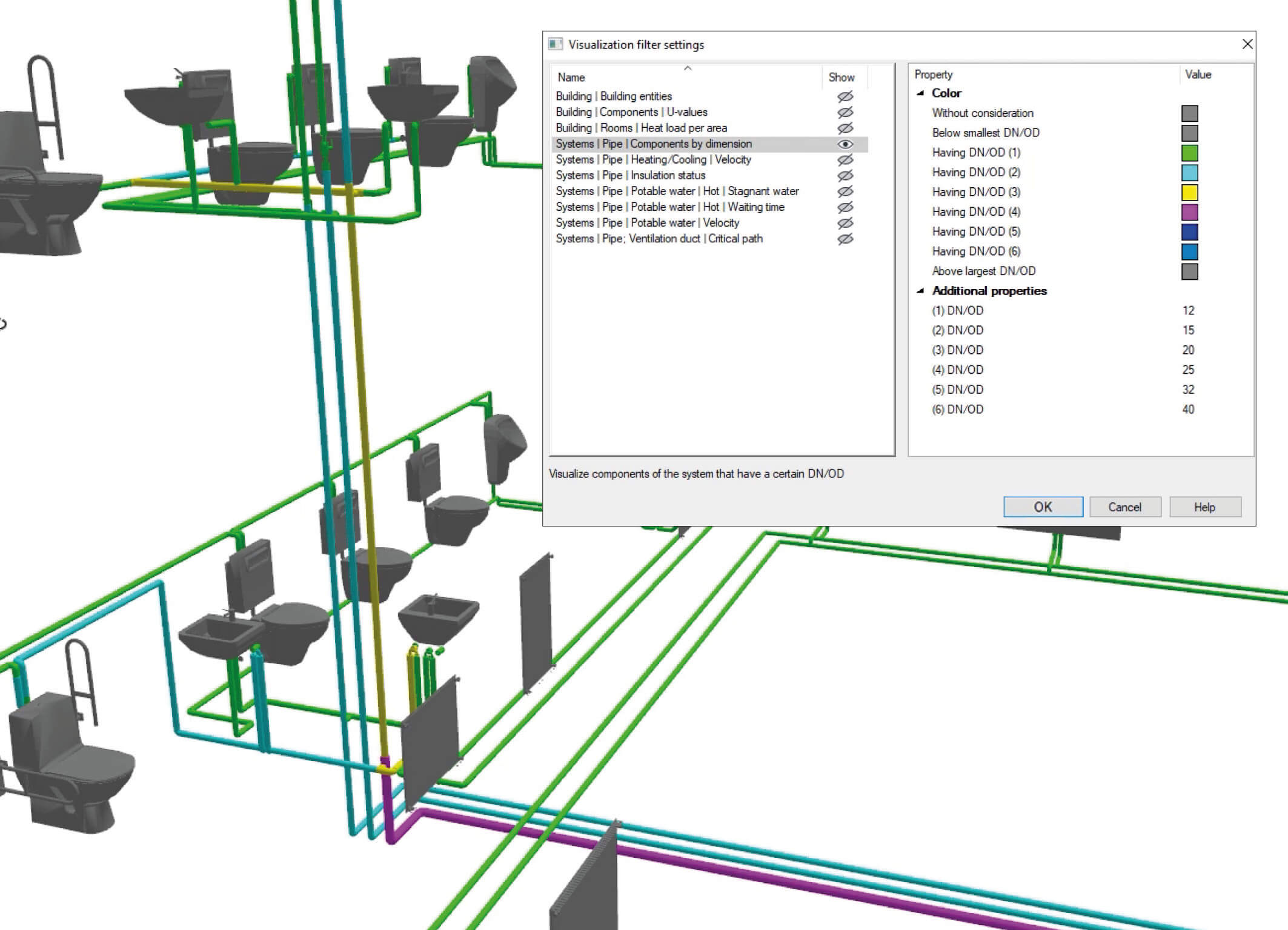Click the sort arrow above the Name column
1288x930 pixels.
click(687, 68)
